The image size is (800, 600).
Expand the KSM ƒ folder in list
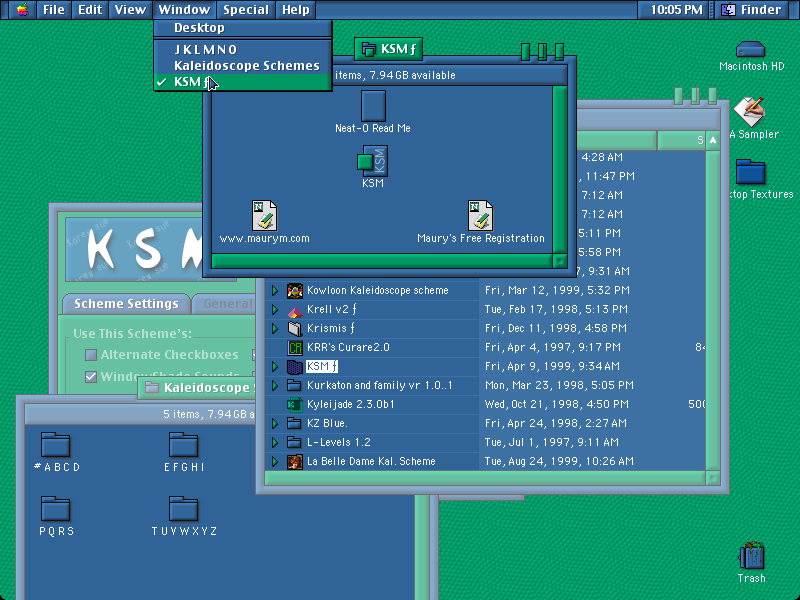[x=274, y=366]
